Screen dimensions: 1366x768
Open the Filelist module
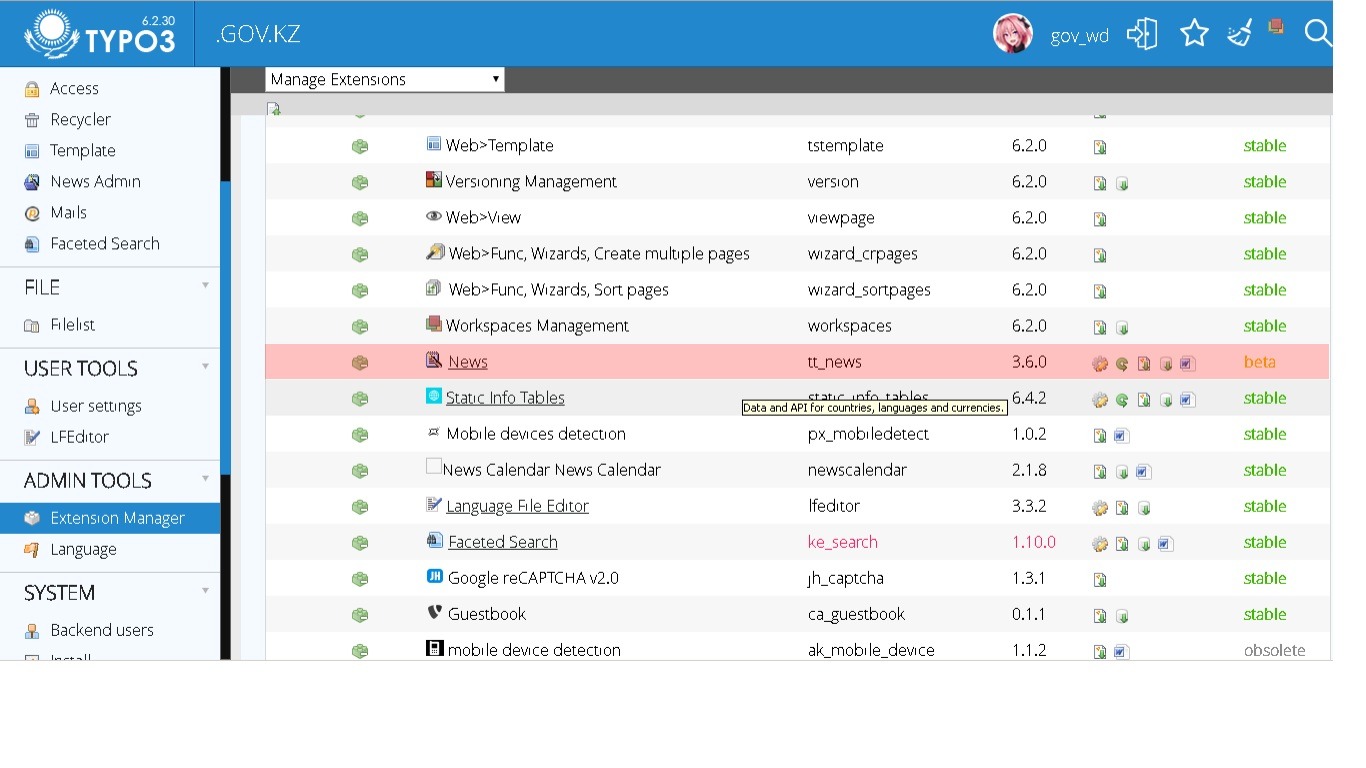[x=110, y=325]
